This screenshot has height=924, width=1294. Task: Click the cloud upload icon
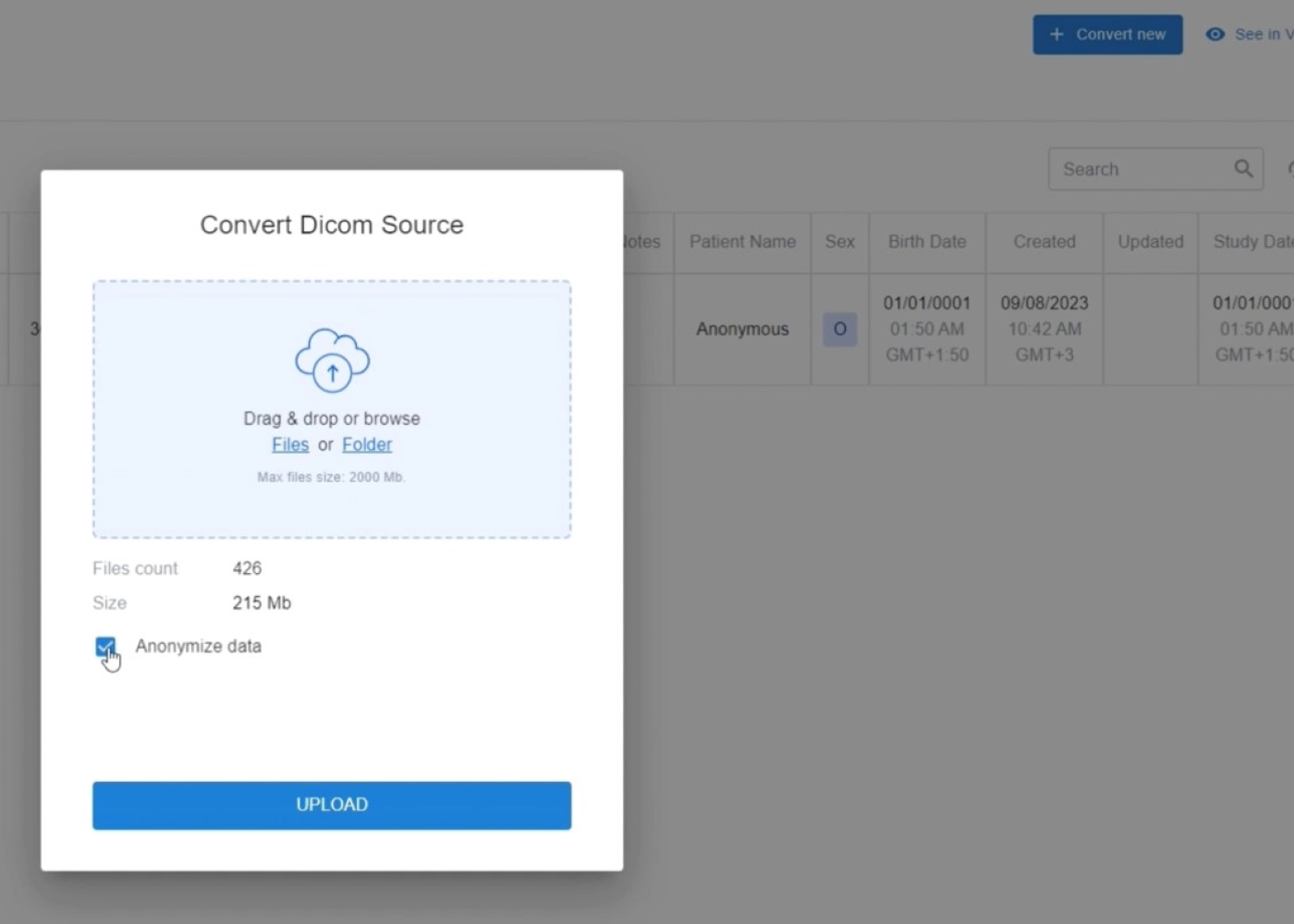[x=332, y=359]
